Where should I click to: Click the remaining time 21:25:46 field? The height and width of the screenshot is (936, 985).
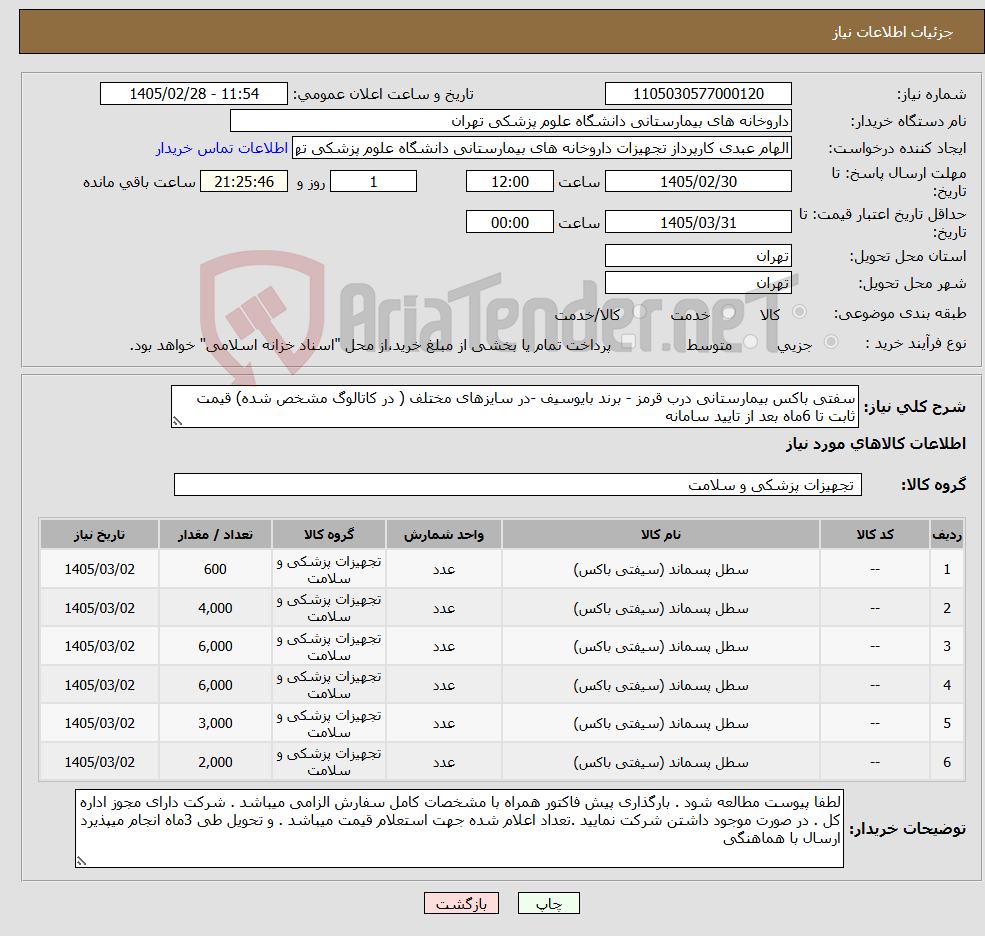(244, 182)
